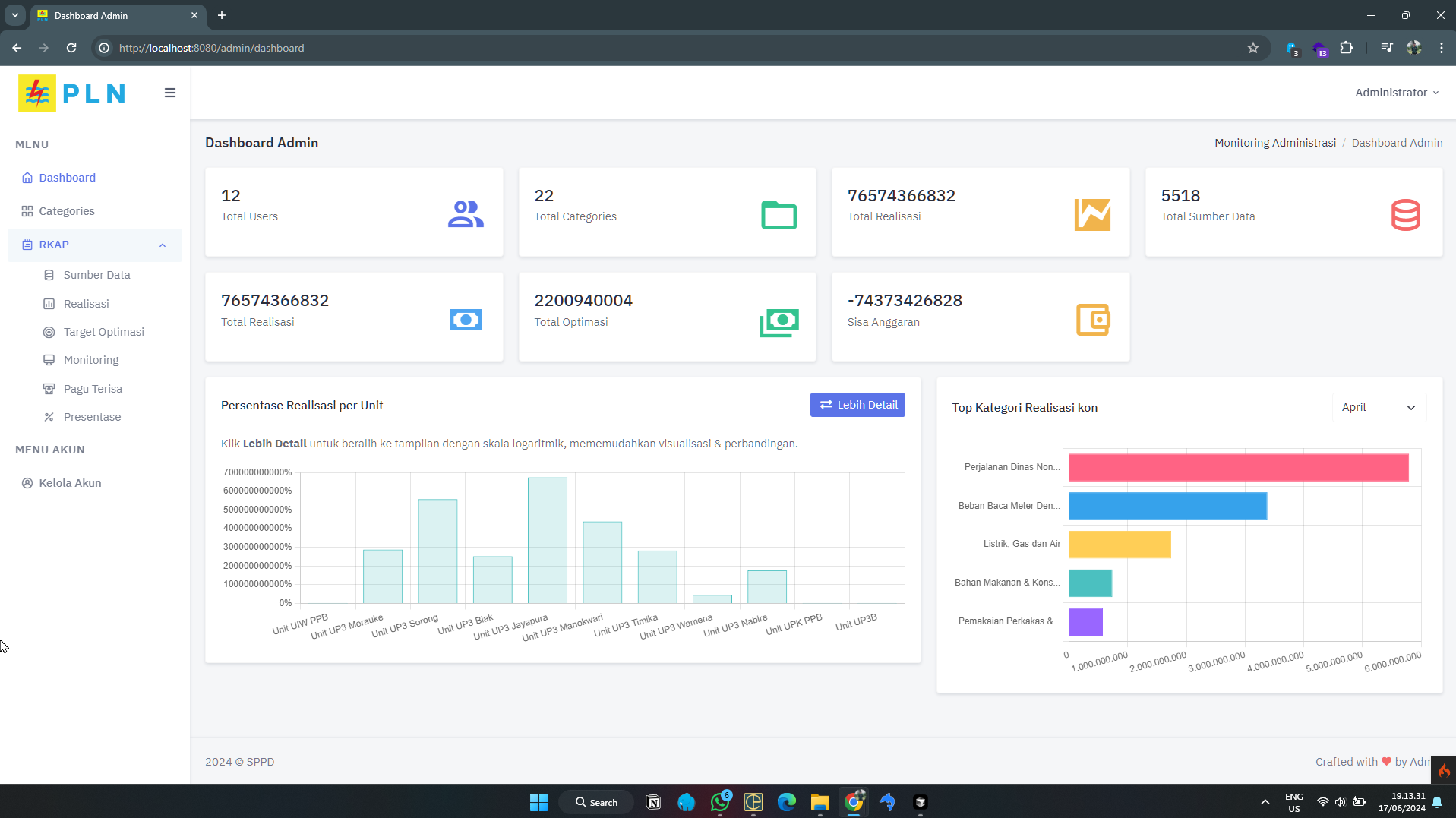This screenshot has width=1456, height=818.
Task: Open the Windows Start menu
Action: click(x=538, y=802)
